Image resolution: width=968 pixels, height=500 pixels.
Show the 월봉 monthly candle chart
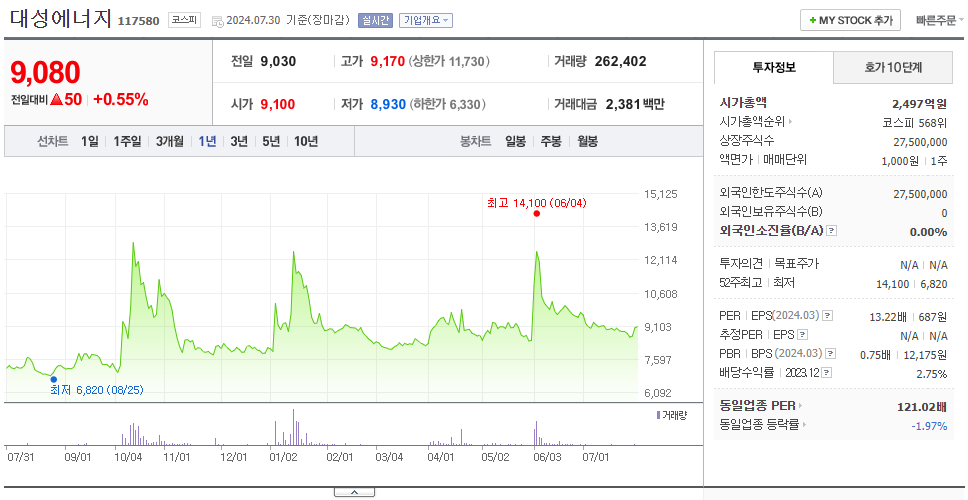(x=588, y=141)
